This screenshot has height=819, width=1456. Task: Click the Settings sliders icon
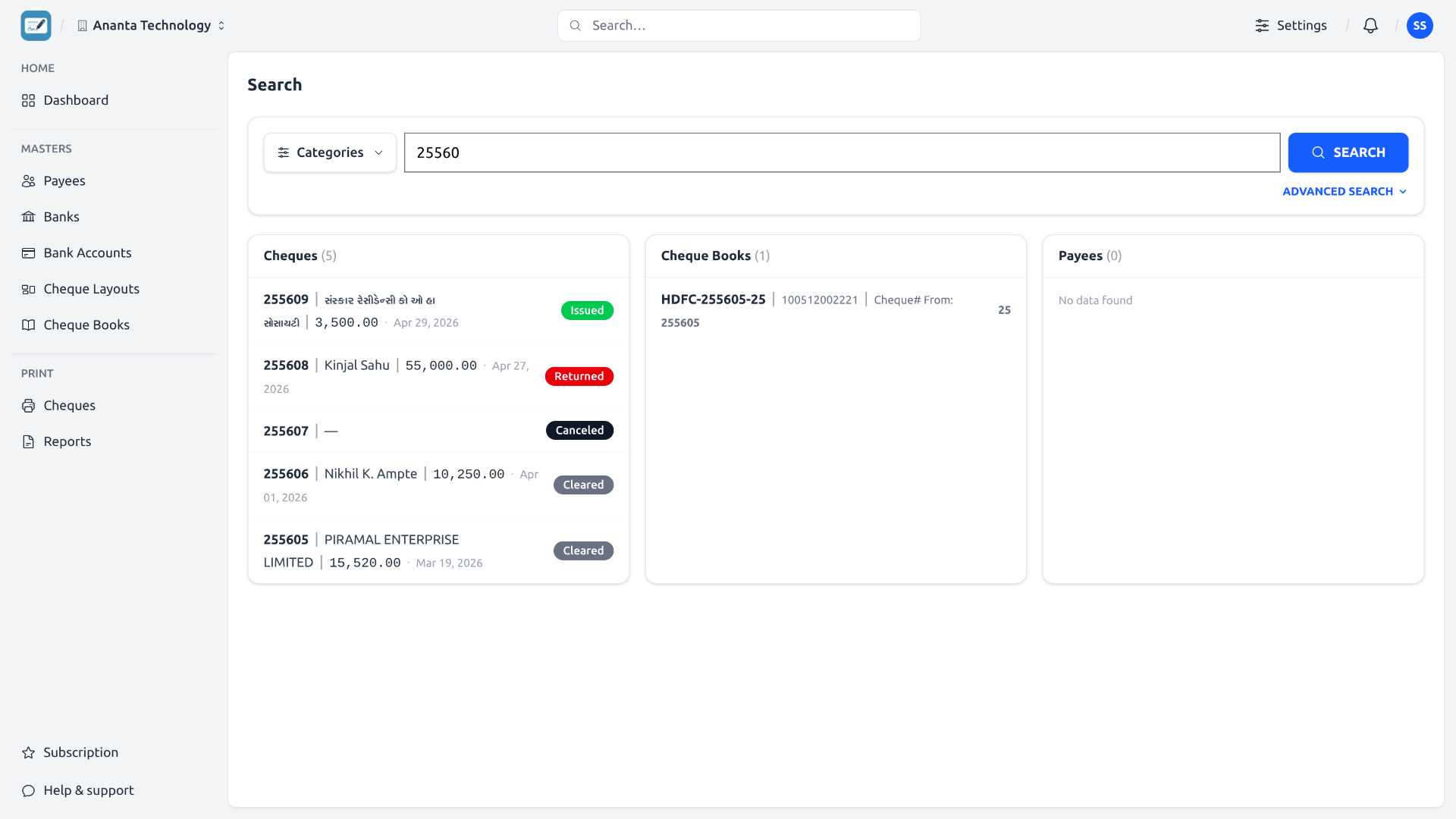1262,25
